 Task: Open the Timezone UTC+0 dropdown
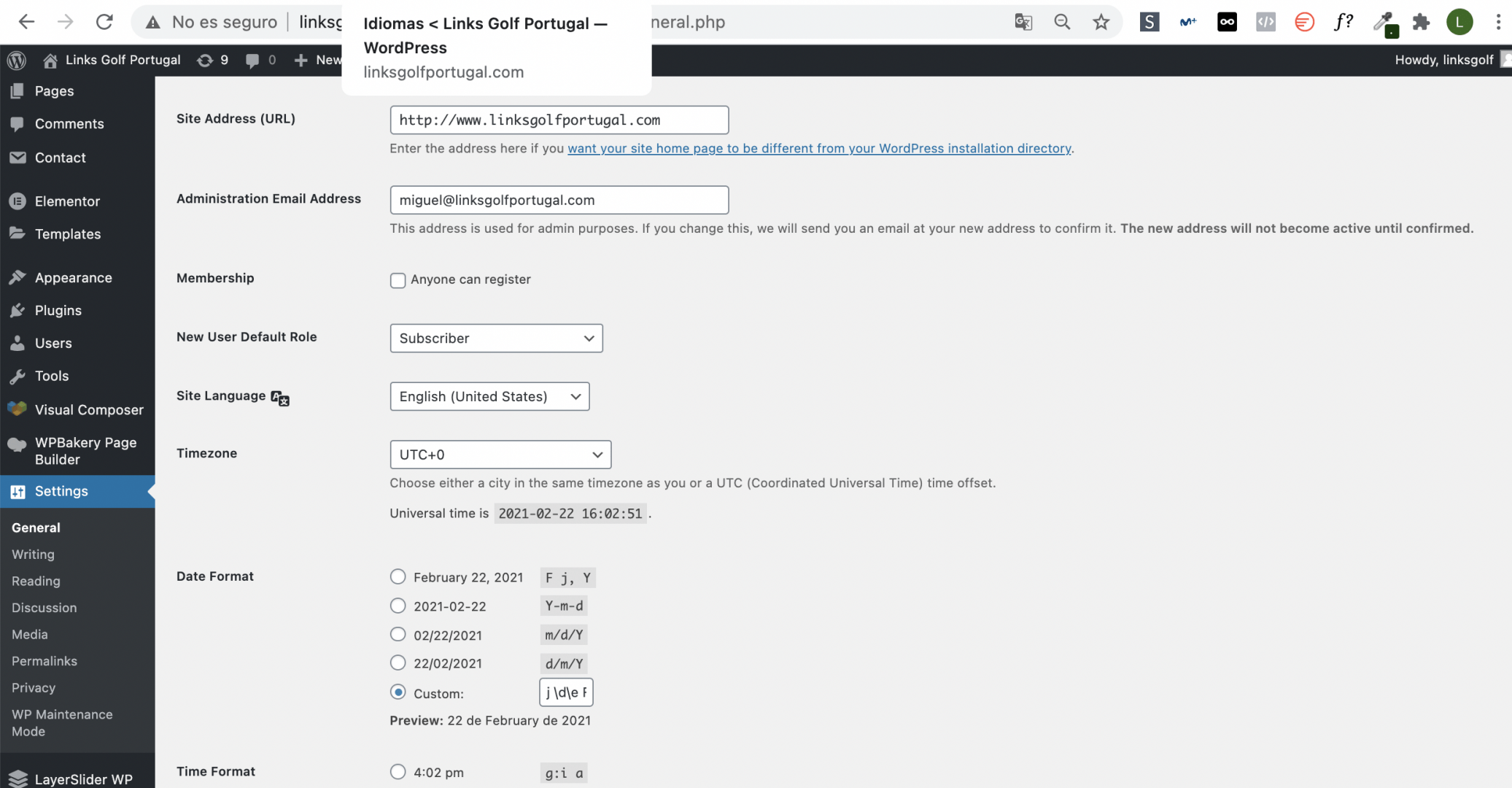click(500, 455)
